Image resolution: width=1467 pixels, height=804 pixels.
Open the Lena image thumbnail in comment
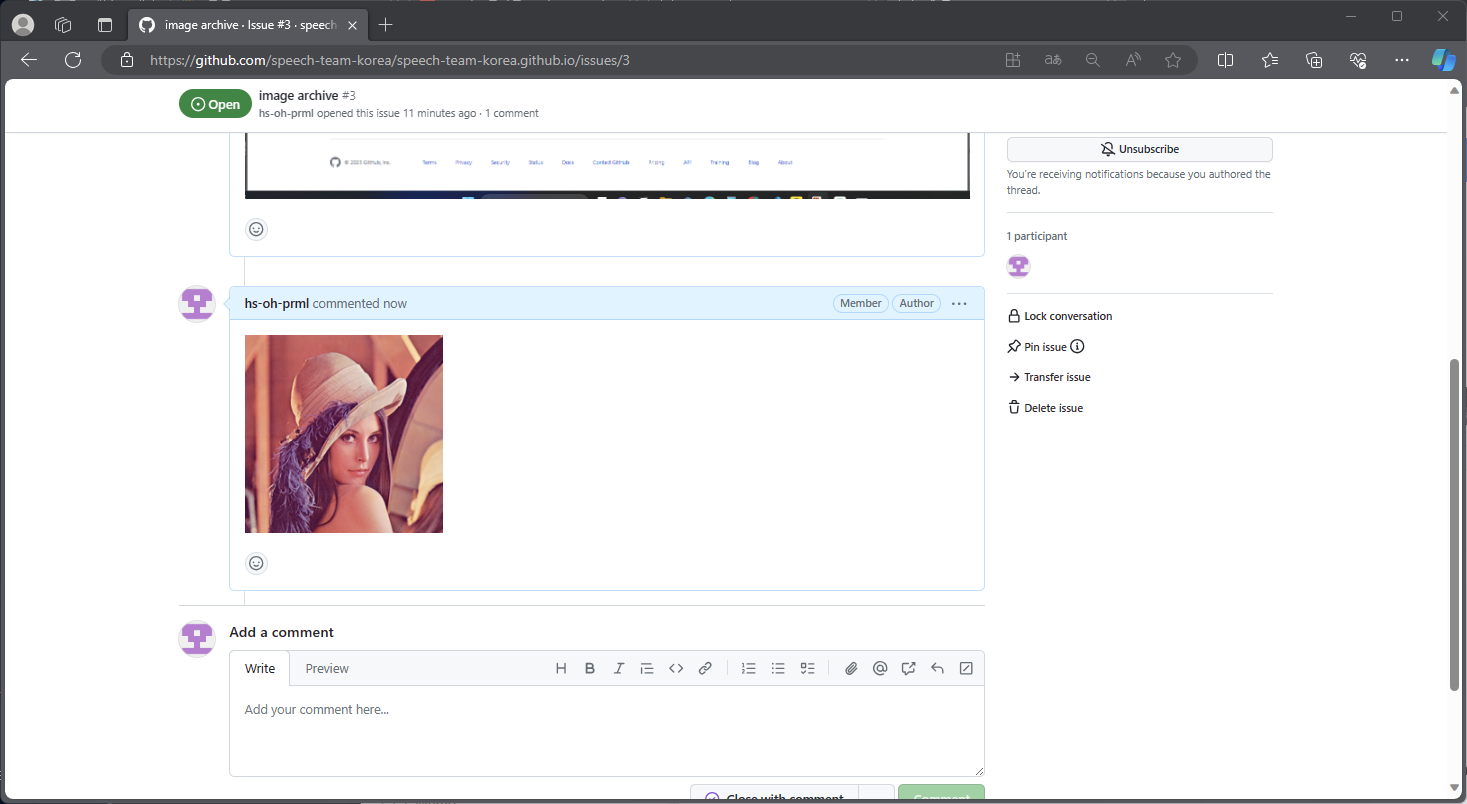pyautogui.click(x=344, y=434)
